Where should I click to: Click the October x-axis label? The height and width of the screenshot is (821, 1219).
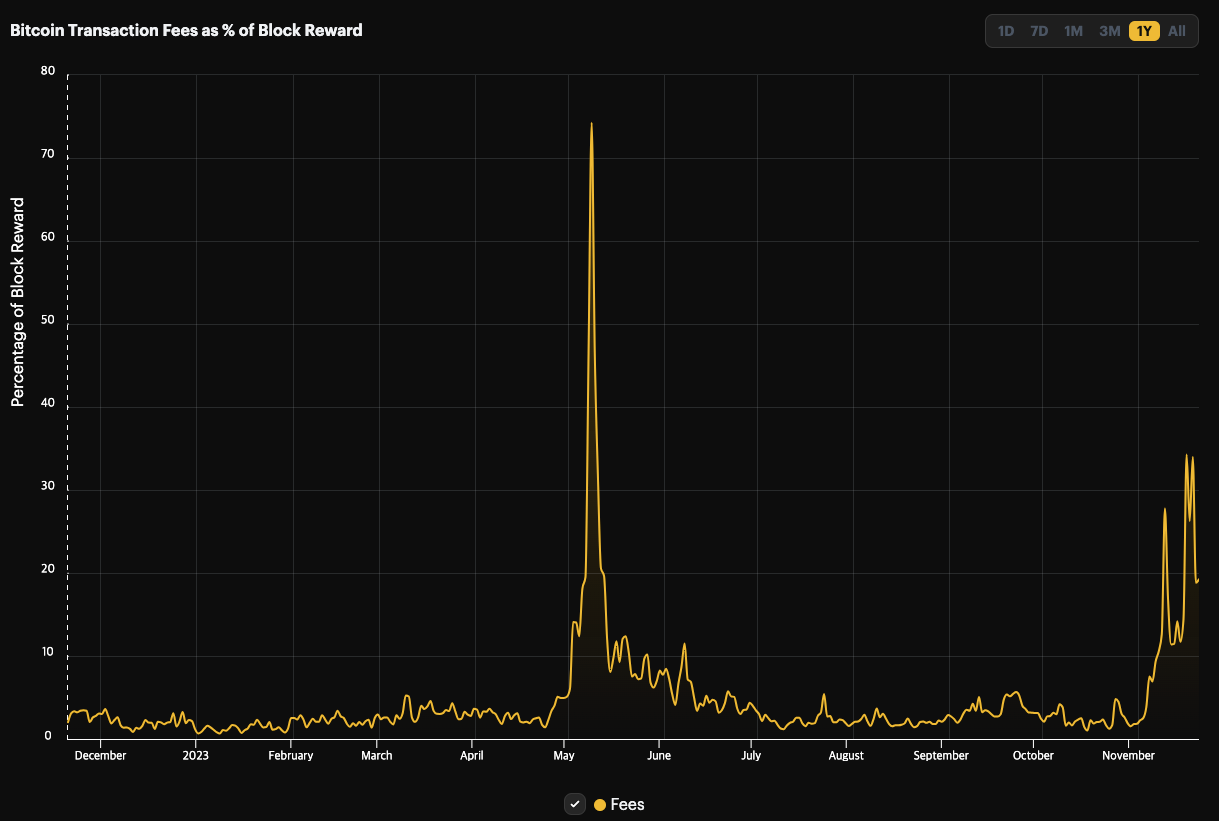click(1033, 756)
